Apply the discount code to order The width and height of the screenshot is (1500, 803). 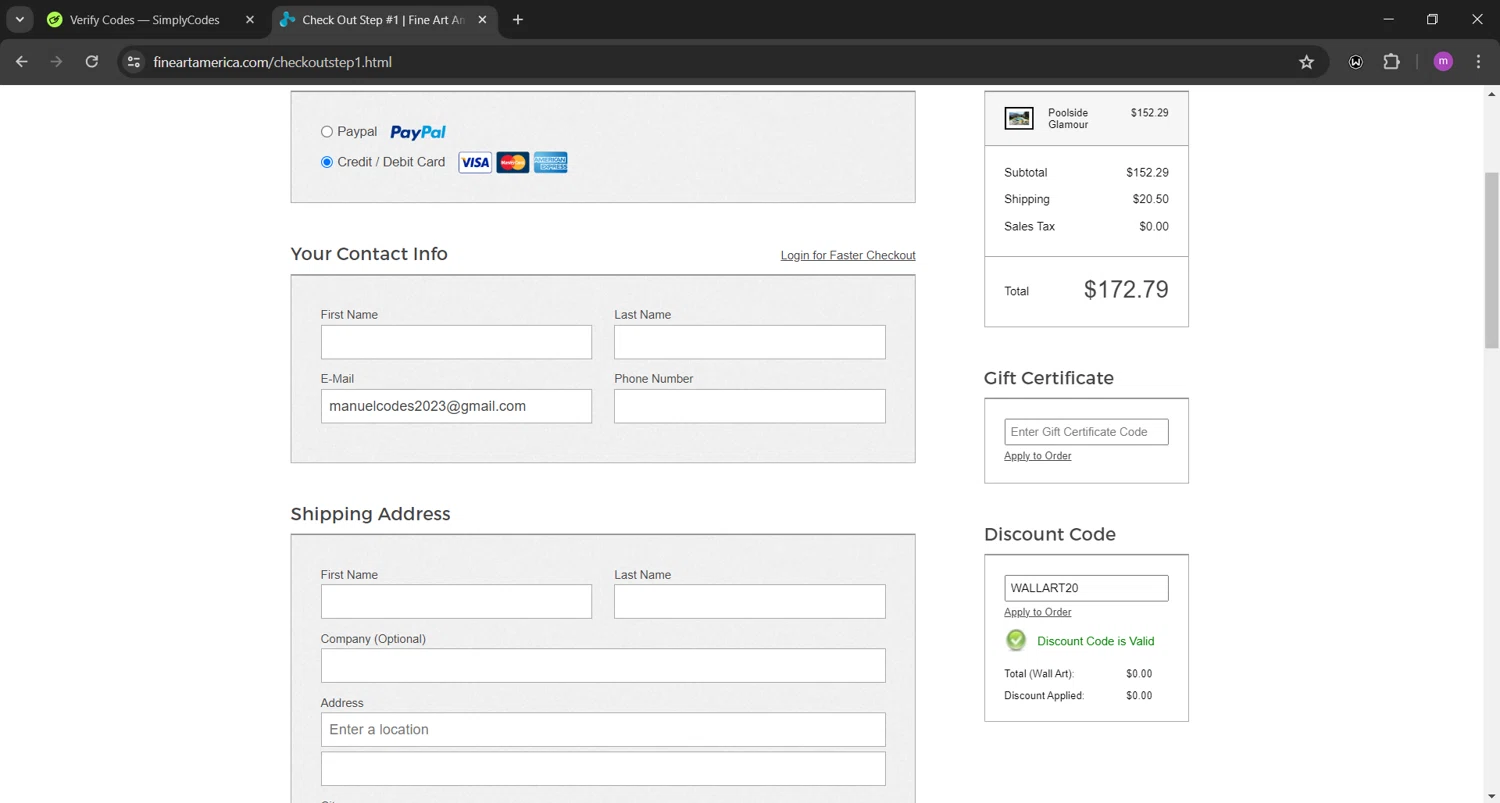coord(1037,612)
